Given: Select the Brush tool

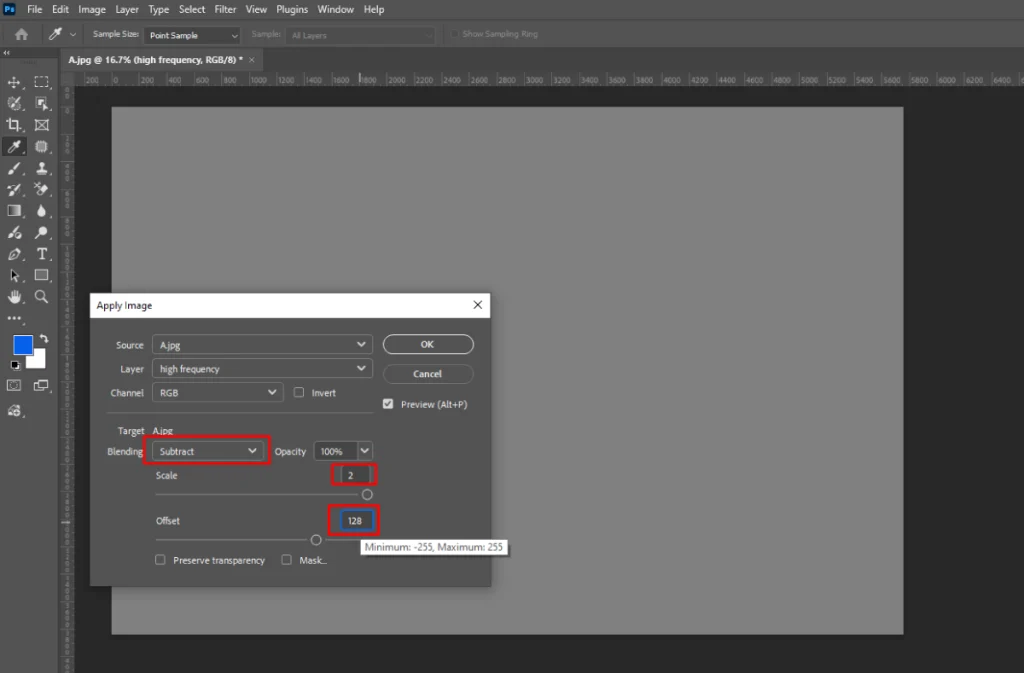Looking at the screenshot, I should [x=14, y=168].
